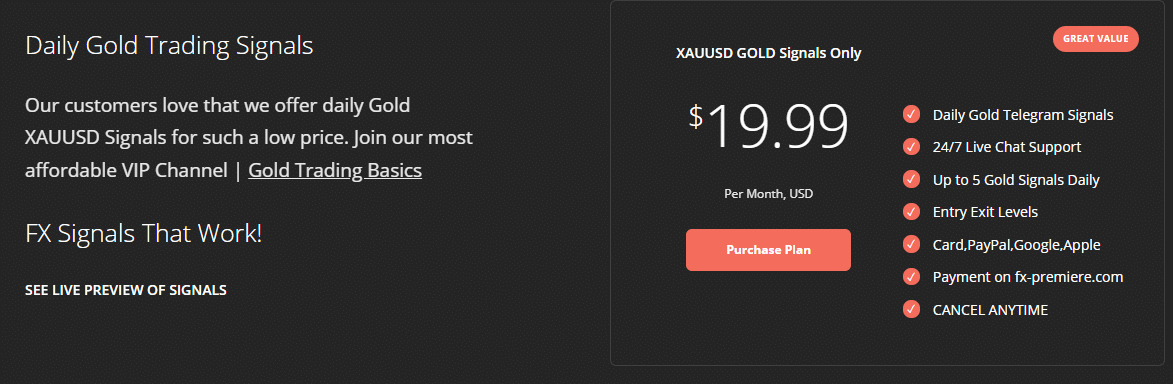The image size is (1173, 384).
Task: Click checkmark icon beside 24/7 Live Chat Support
Action: pos(911,147)
